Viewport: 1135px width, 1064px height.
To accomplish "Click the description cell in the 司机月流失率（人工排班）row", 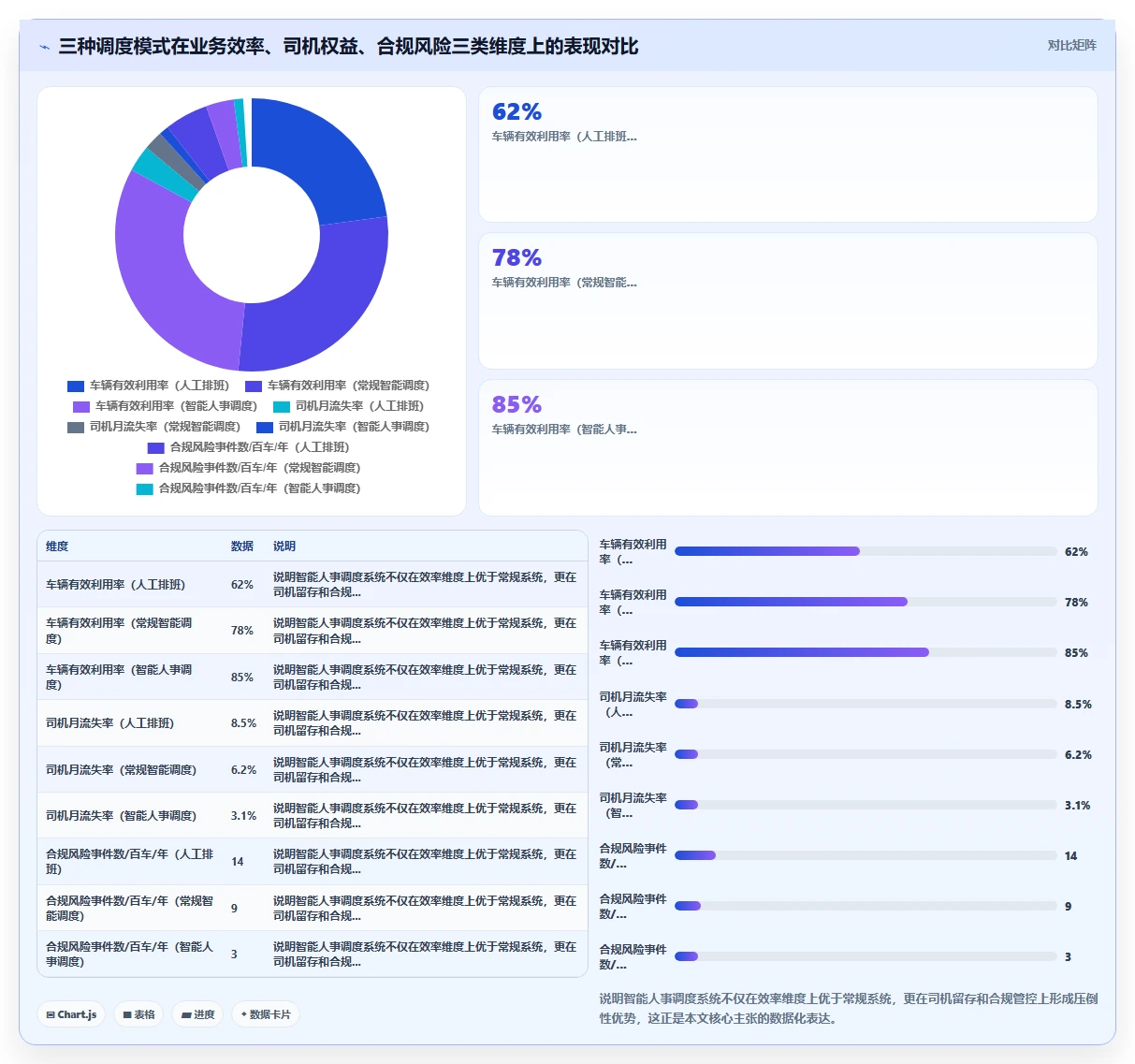I will point(425,723).
